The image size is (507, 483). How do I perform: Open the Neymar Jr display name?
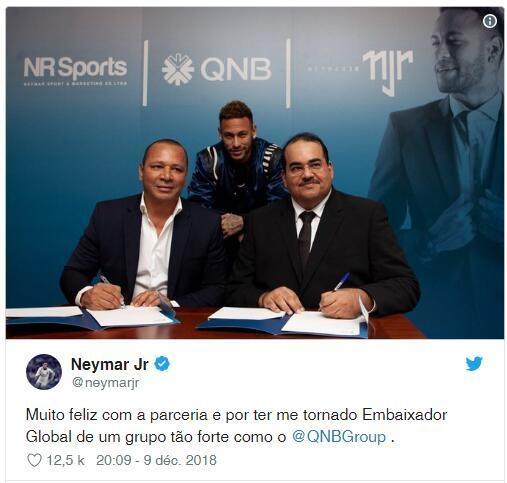[x=109, y=364]
